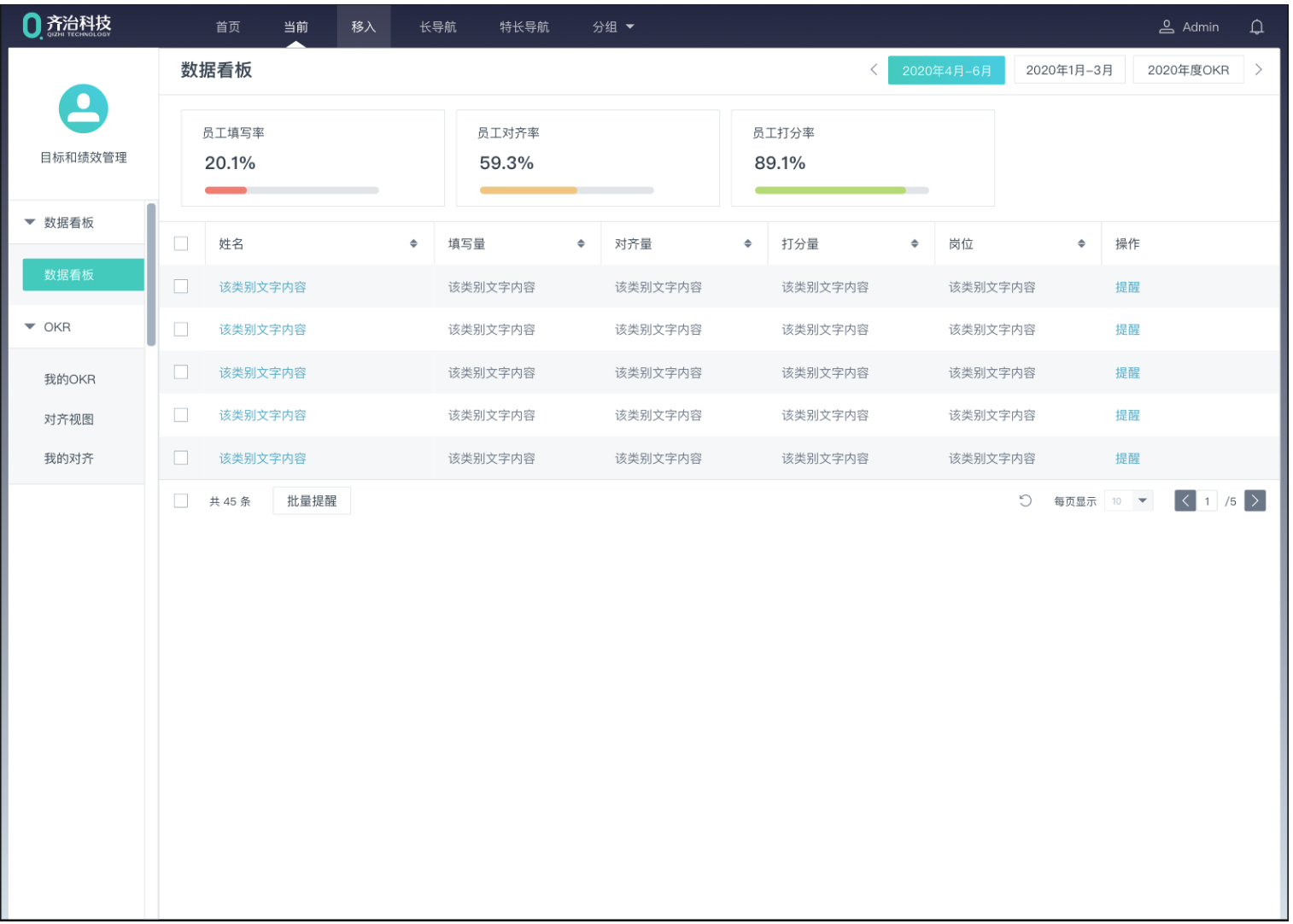Check the fourth table row checkbox
This screenshot has width=1293, height=924.
point(181,414)
